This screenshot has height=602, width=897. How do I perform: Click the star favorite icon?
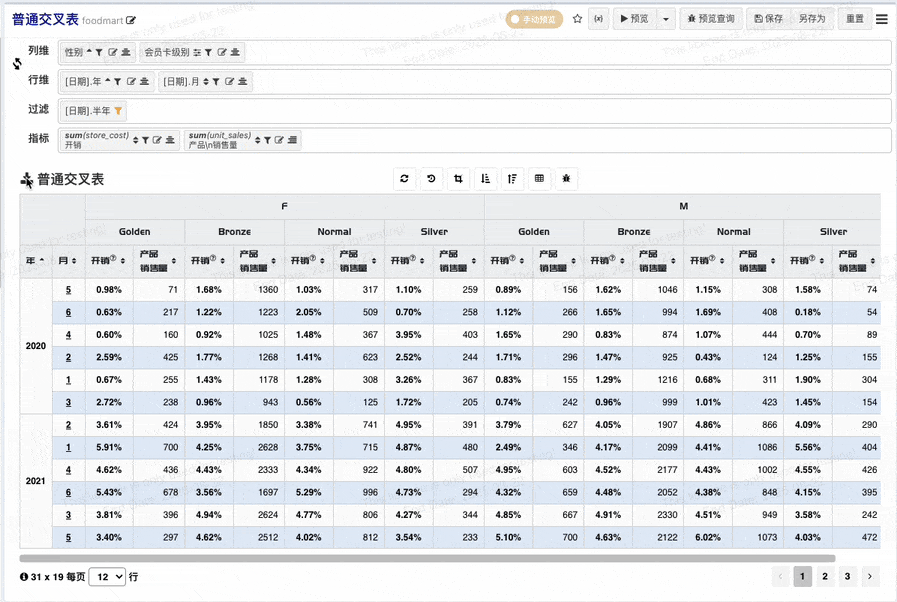click(577, 19)
